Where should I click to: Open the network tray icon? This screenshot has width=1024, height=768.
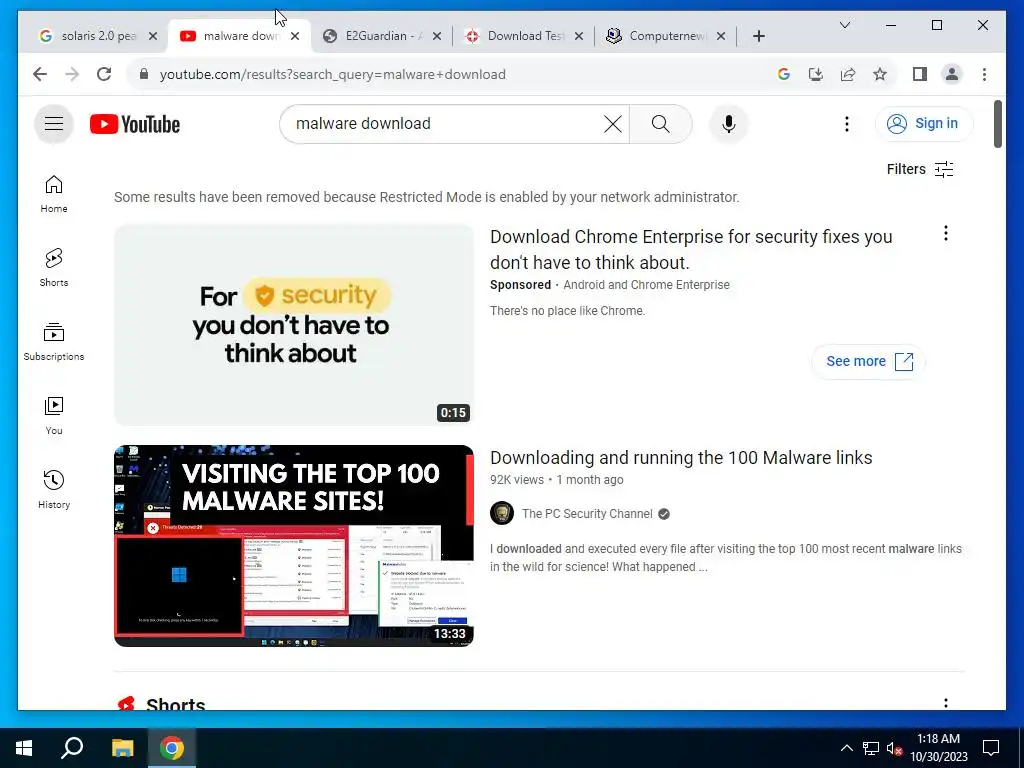point(871,748)
